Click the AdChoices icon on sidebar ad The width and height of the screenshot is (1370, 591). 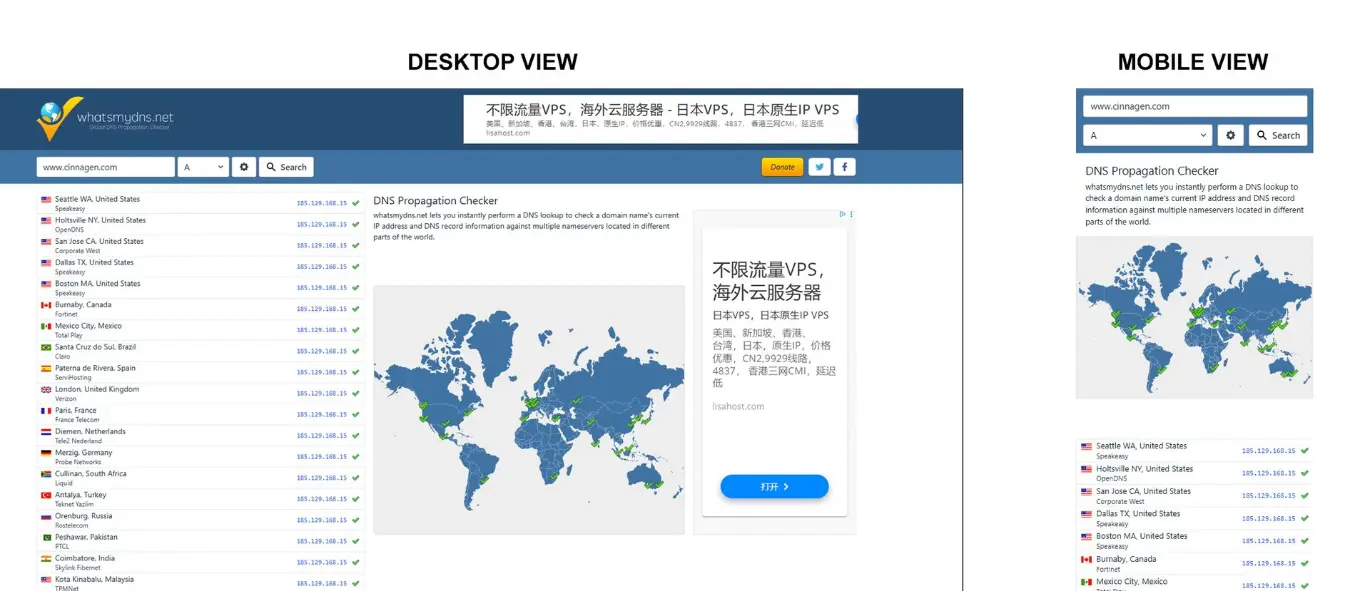pos(844,214)
